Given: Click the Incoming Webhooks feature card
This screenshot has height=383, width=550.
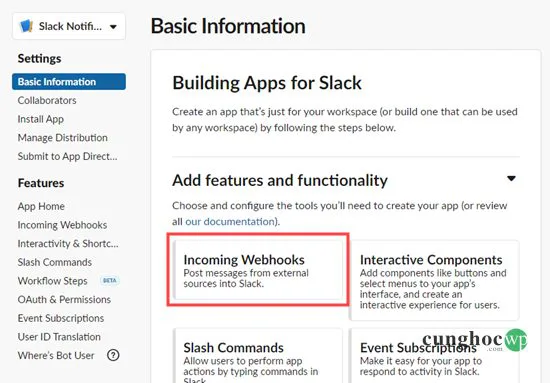Looking at the screenshot, I should pos(258,270).
